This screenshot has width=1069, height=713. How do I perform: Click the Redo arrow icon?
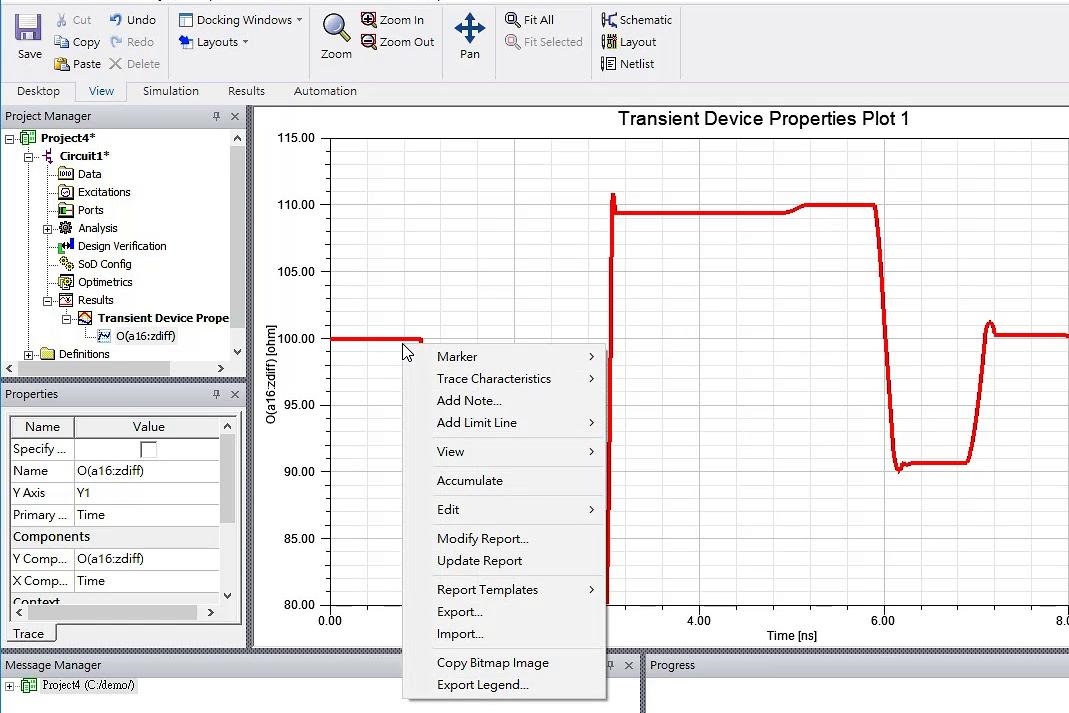[116, 42]
